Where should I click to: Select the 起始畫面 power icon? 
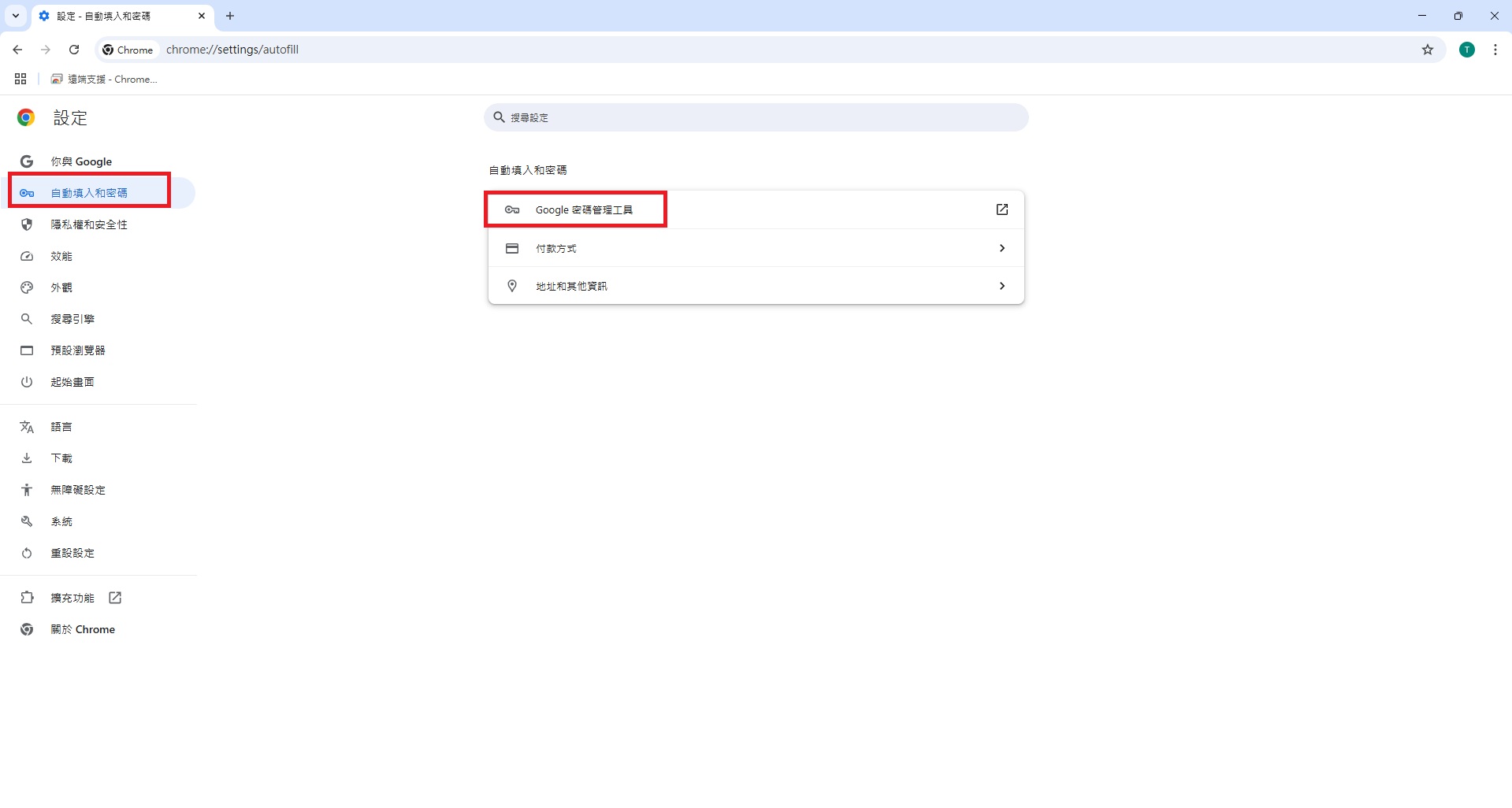[x=27, y=381]
